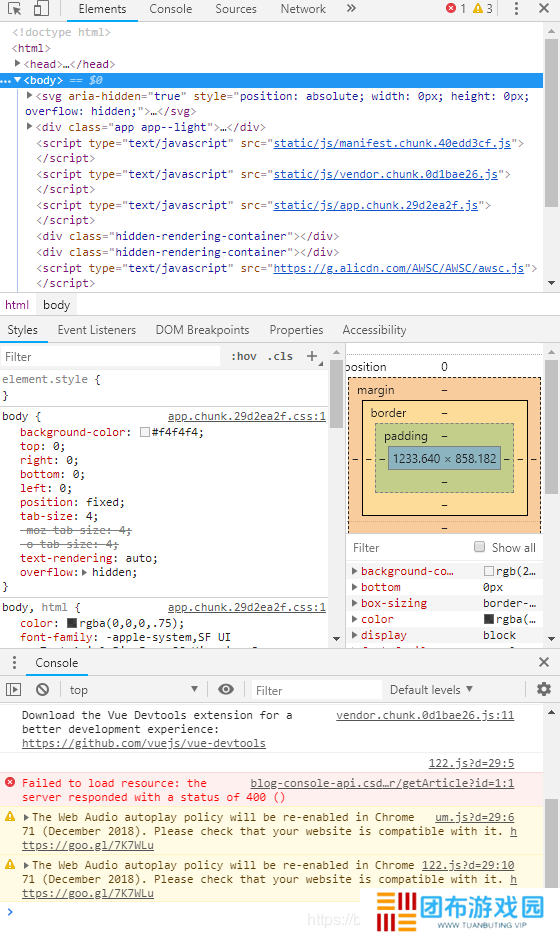Expand computed background-color property

point(355,571)
